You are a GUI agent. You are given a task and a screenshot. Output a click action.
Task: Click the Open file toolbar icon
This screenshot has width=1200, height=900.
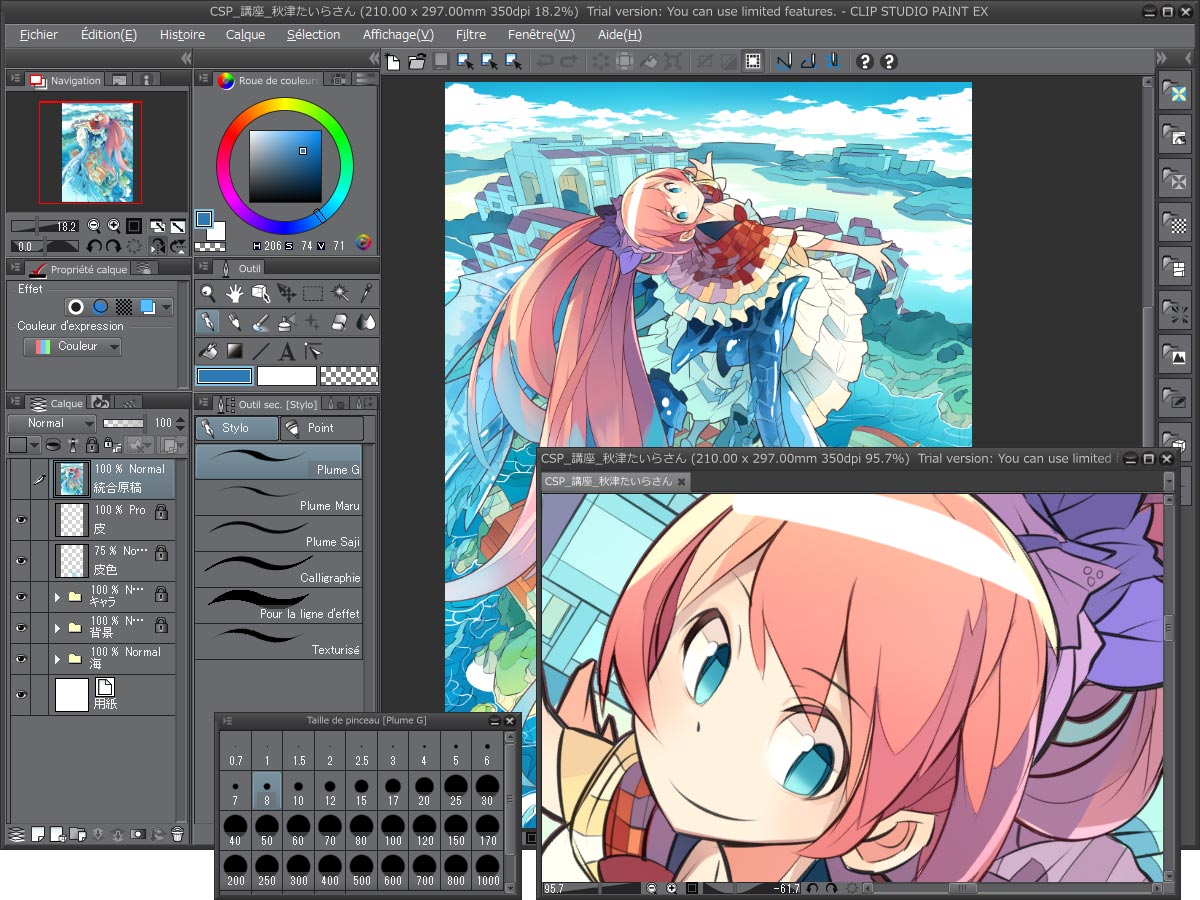point(418,62)
